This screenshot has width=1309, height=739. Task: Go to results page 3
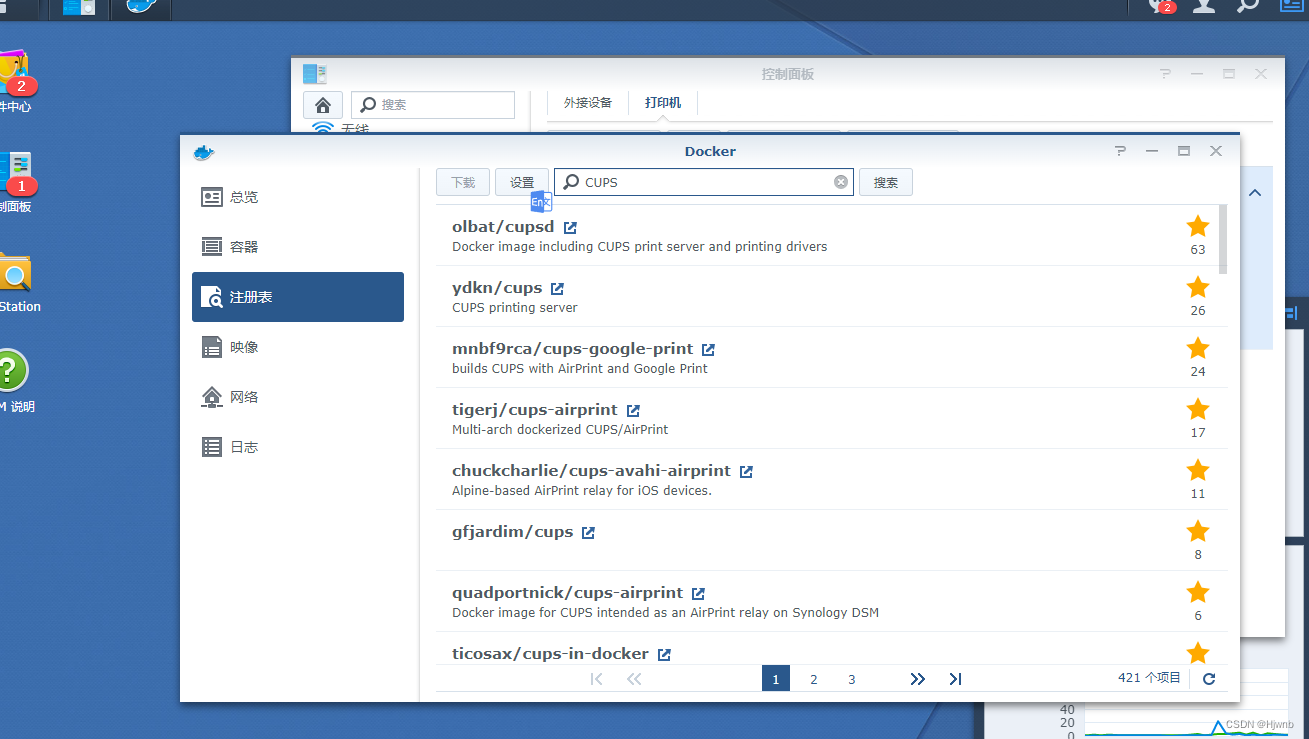pos(852,679)
